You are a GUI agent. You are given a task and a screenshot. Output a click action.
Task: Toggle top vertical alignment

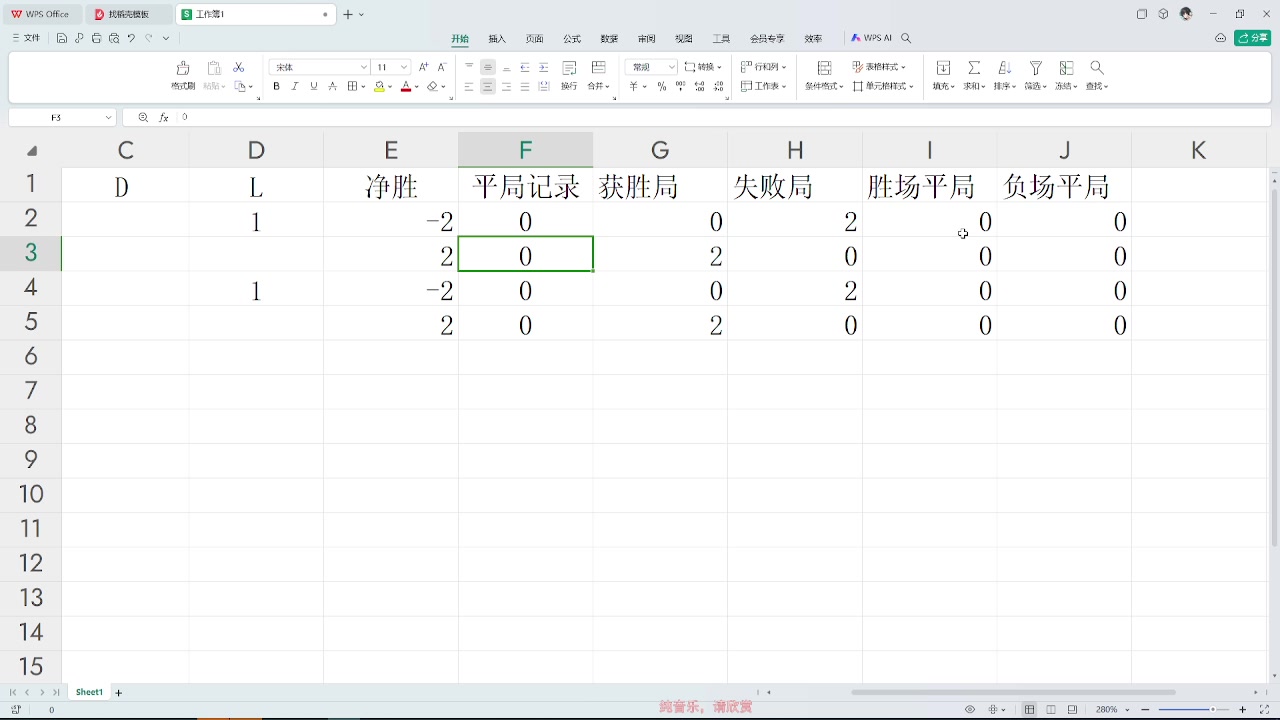pyautogui.click(x=469, y=67)
